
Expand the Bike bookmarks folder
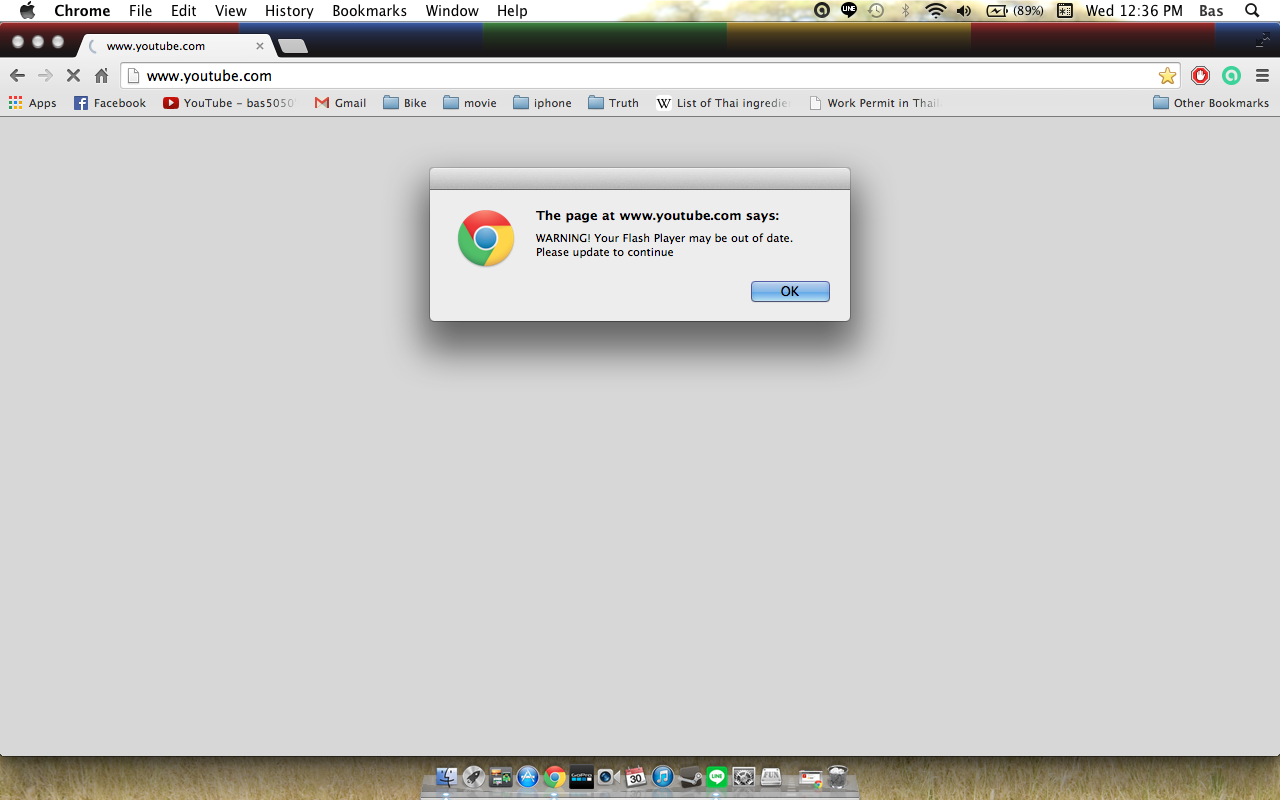[x=405, y=103]
